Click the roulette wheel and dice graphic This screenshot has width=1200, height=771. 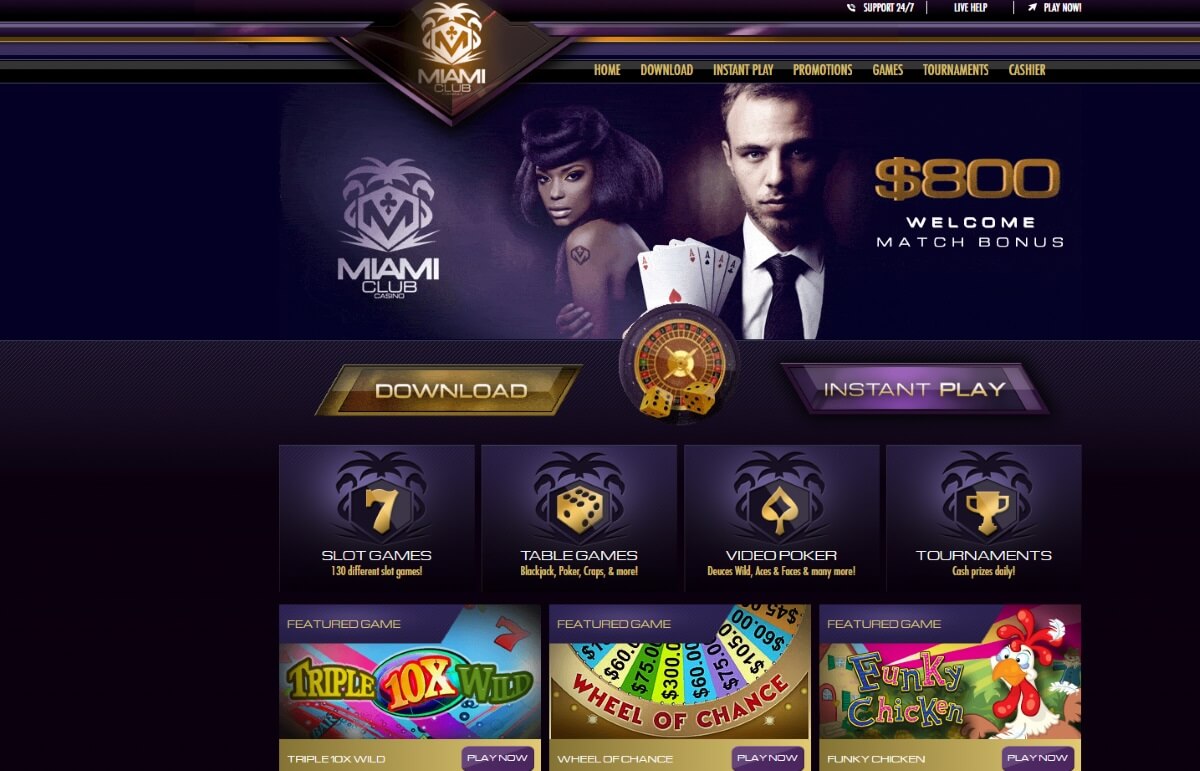679,369
